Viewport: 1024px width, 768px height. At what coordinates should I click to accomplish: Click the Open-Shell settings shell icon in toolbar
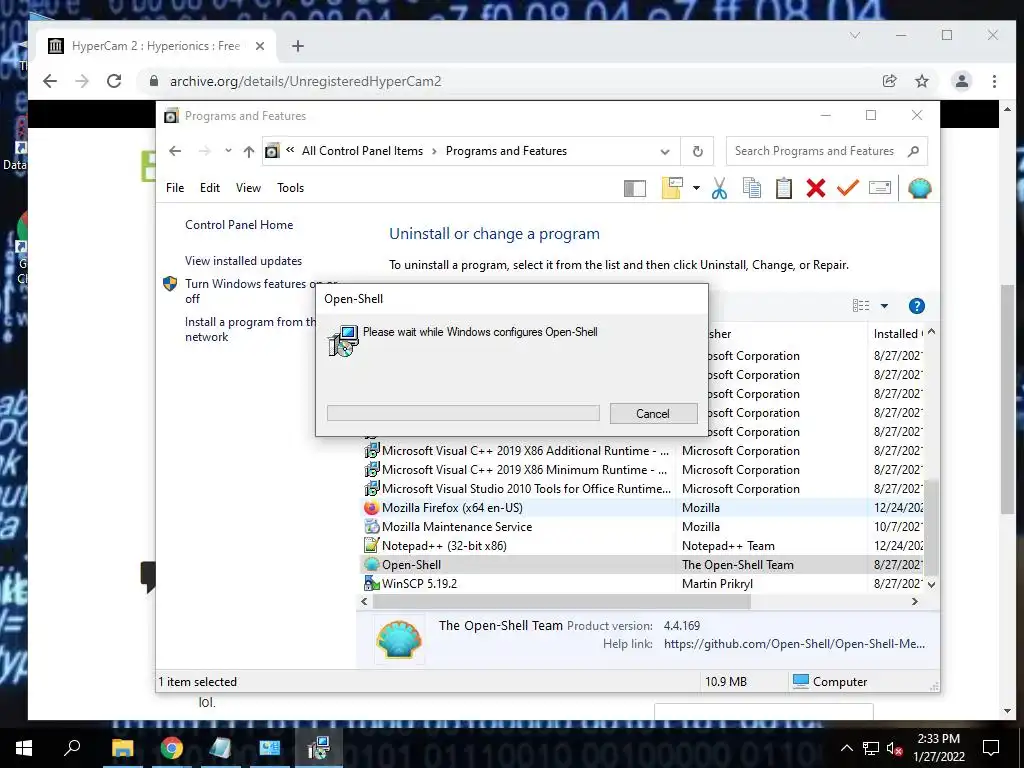919,188
